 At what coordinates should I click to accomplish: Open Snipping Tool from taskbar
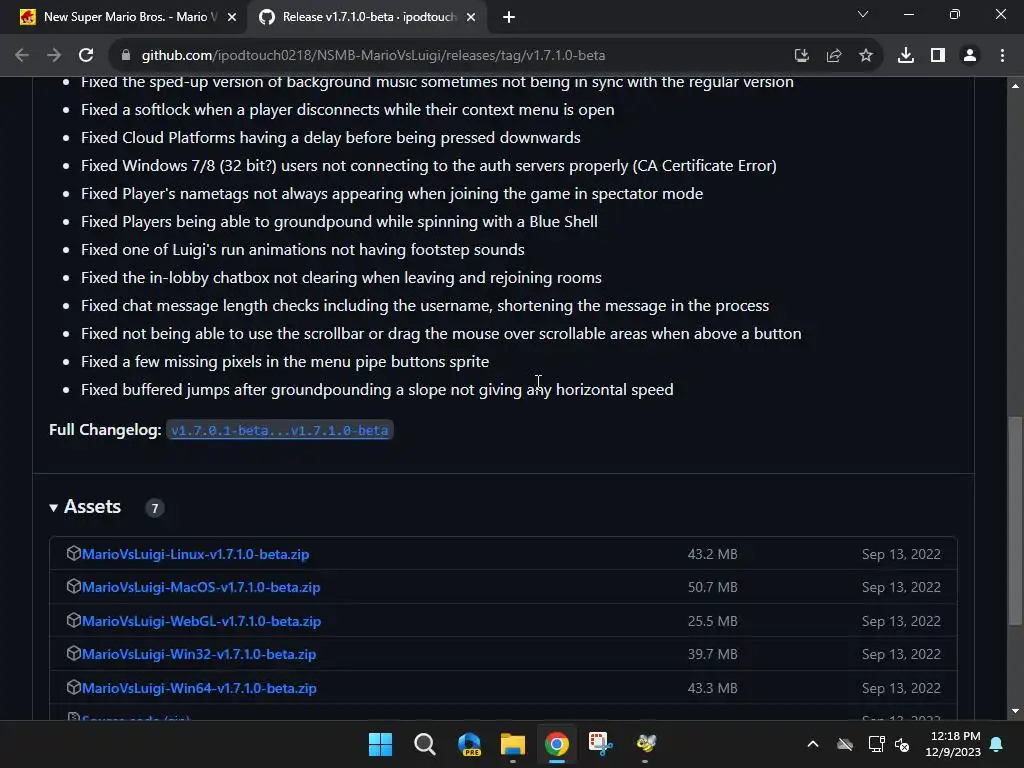click(600, 744)
